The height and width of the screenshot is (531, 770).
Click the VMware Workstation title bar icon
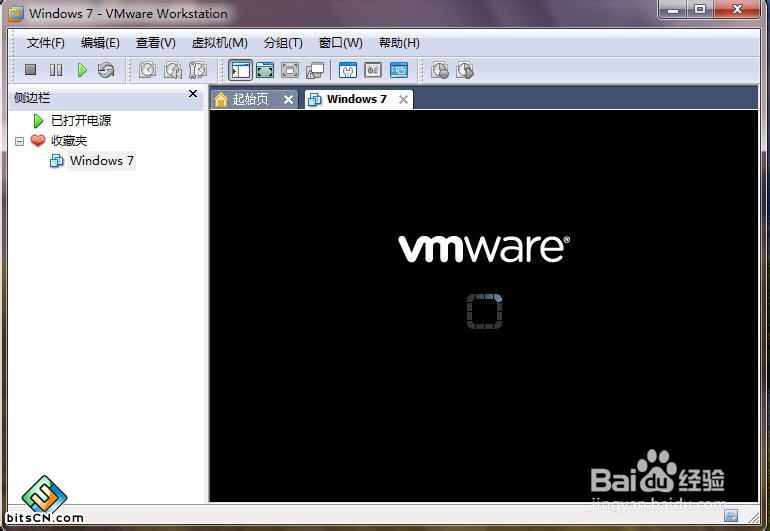point(15,13)
